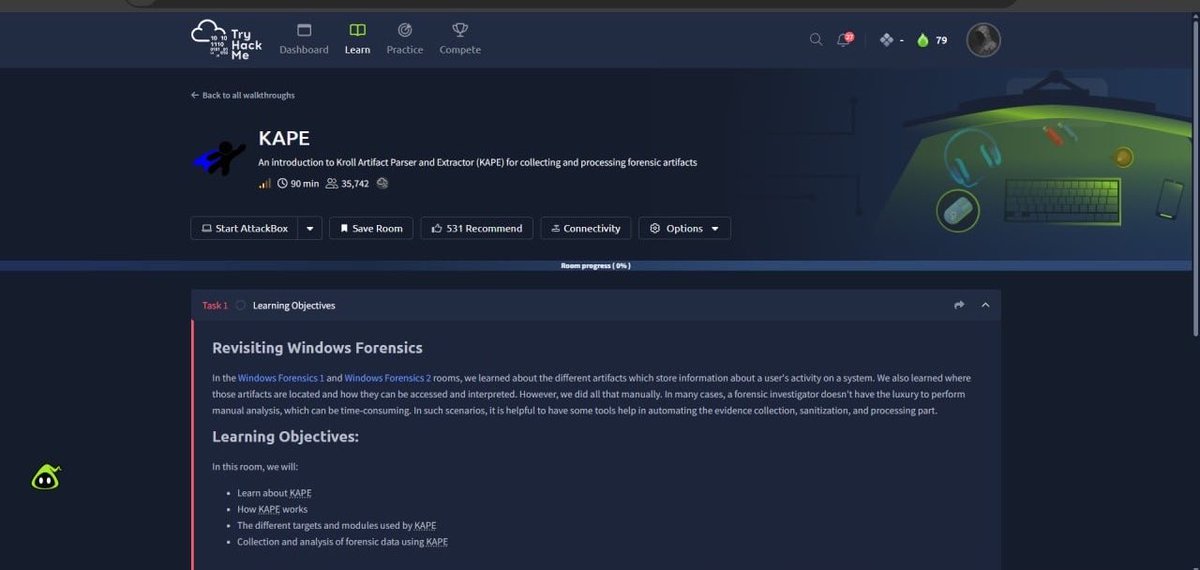
Task: Click the 'In this room, we will:' text
Action: (255, 467)
